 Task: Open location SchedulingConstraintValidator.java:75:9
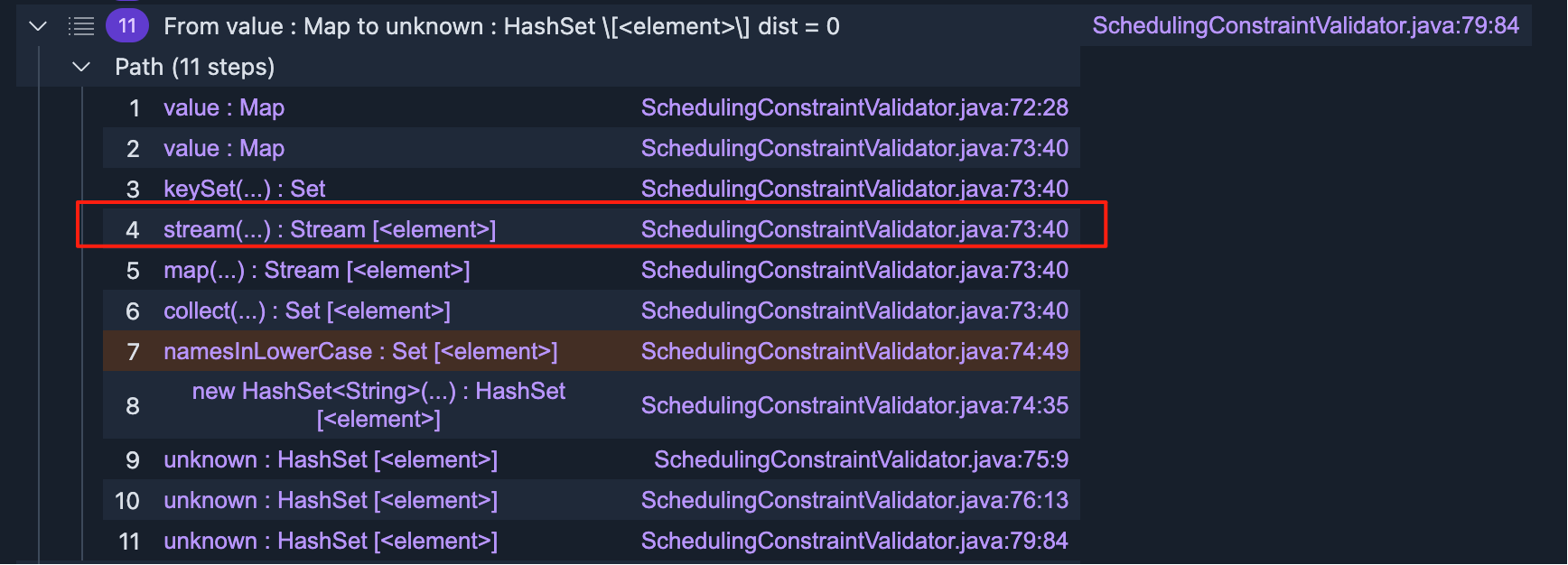(861, 459)
